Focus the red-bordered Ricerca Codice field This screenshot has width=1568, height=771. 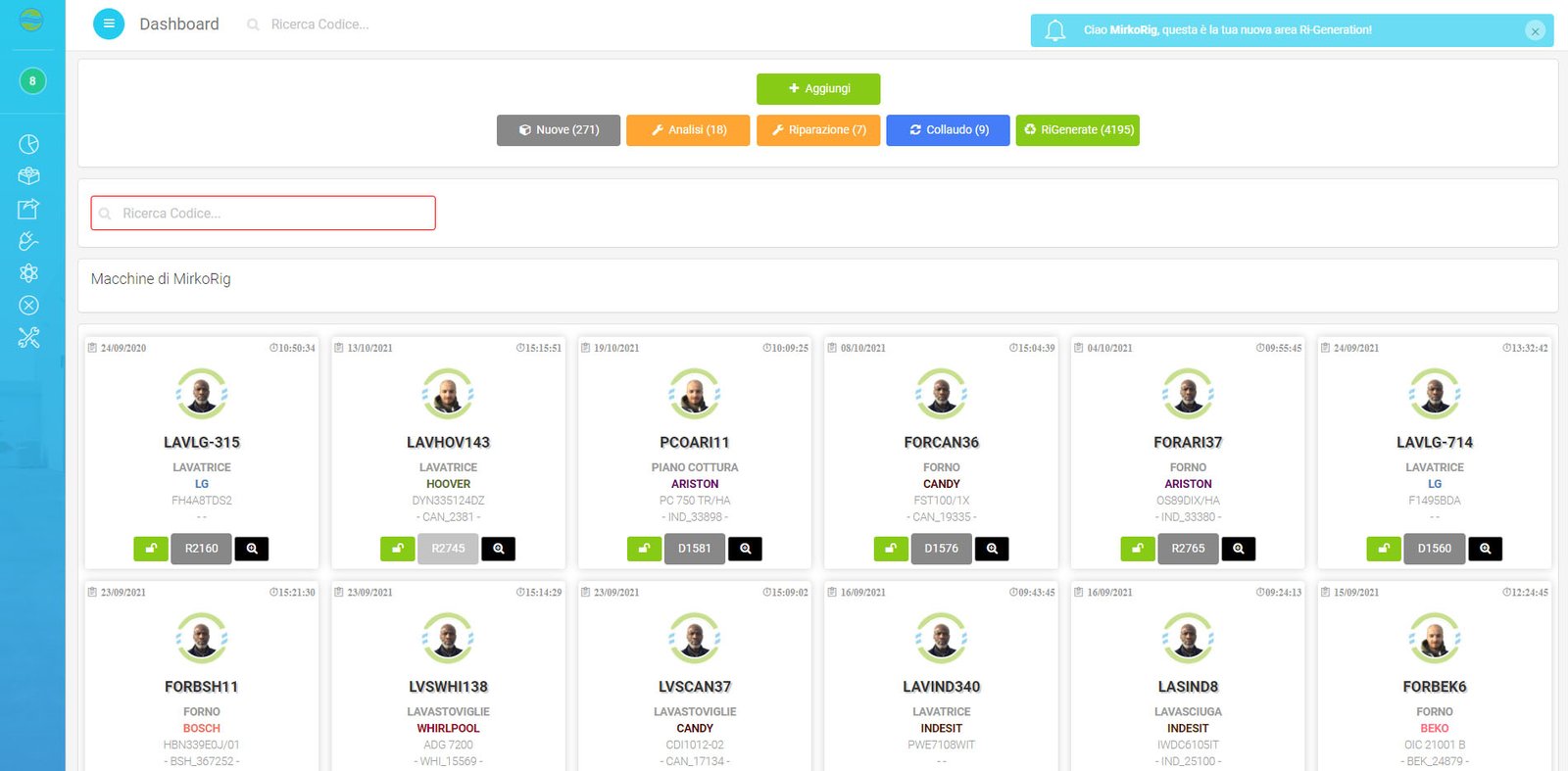click(x=263, y=214)
